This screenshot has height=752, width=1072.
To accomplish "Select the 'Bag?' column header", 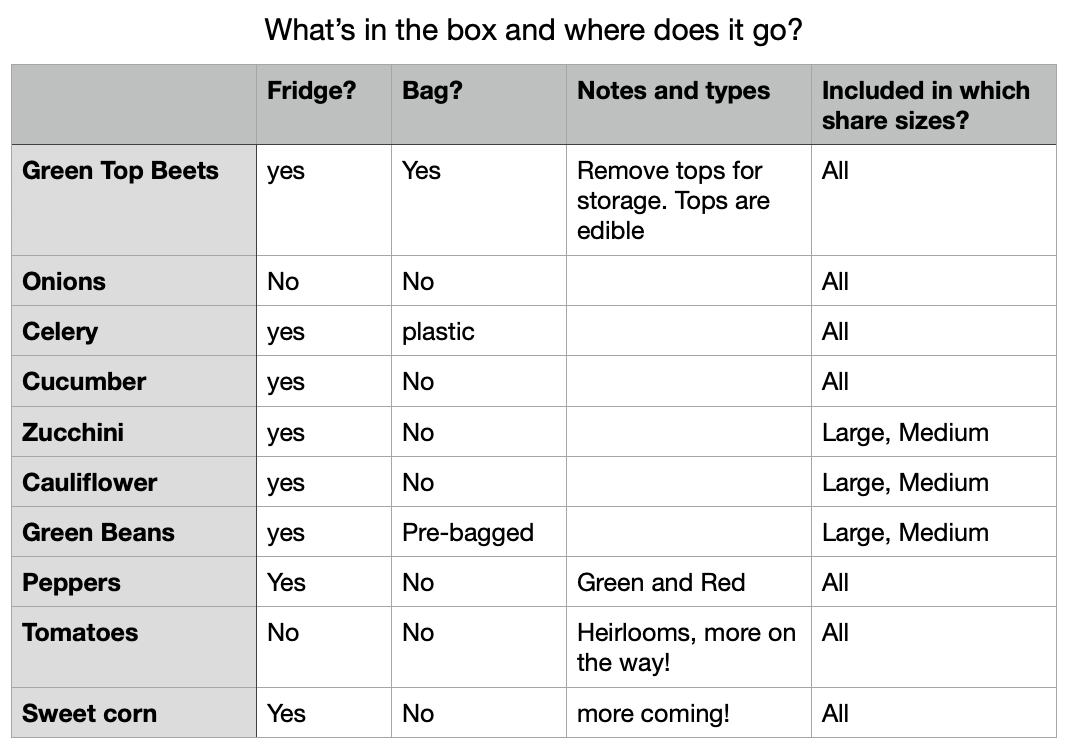I will pyautogui.click(x=432, y=90).
